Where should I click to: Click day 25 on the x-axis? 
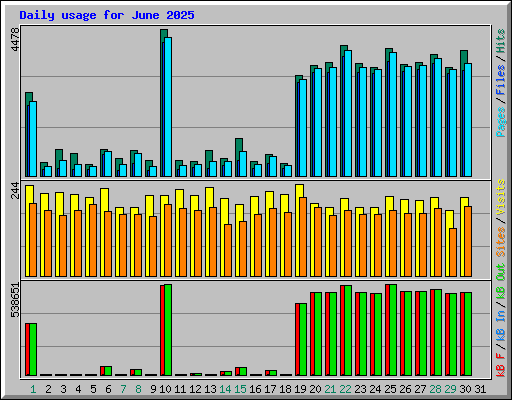pos(390,389)
